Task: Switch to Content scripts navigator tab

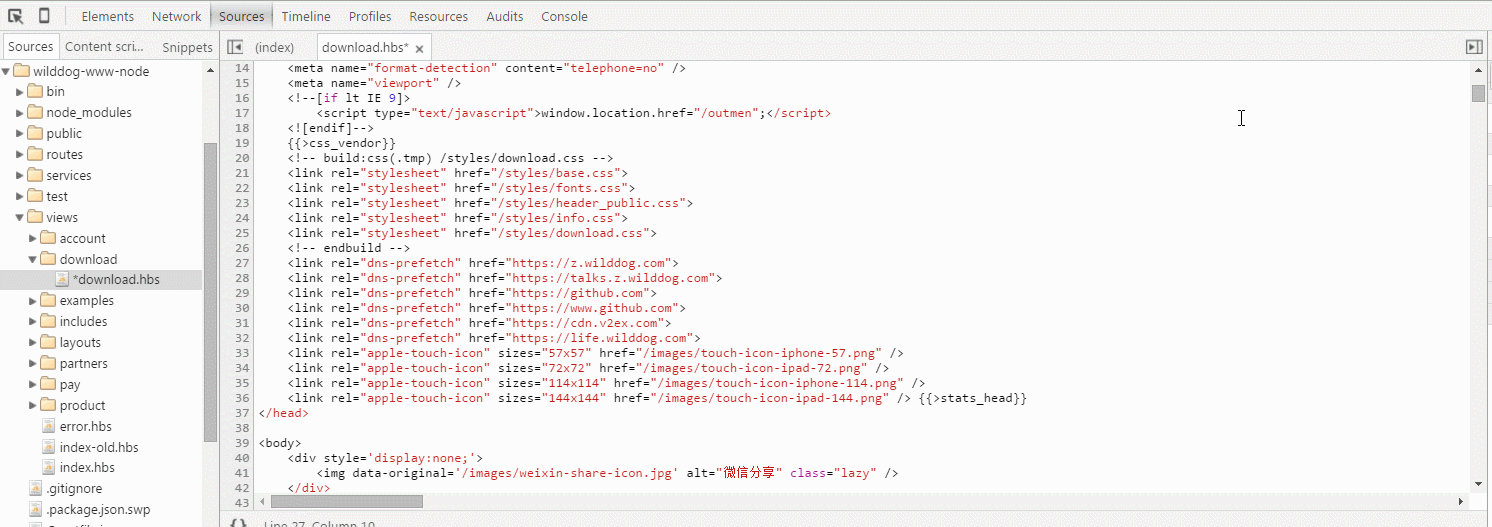Action: 104,46
